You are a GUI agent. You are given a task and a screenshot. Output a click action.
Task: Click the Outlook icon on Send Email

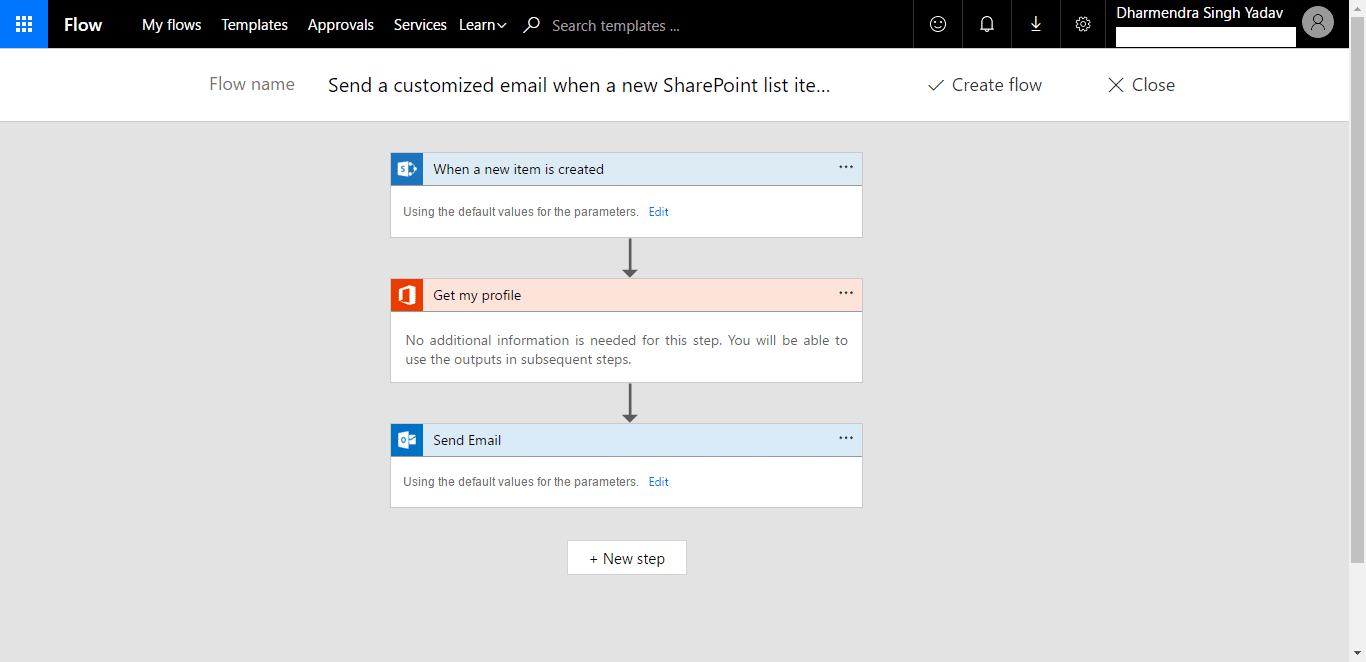407,440
